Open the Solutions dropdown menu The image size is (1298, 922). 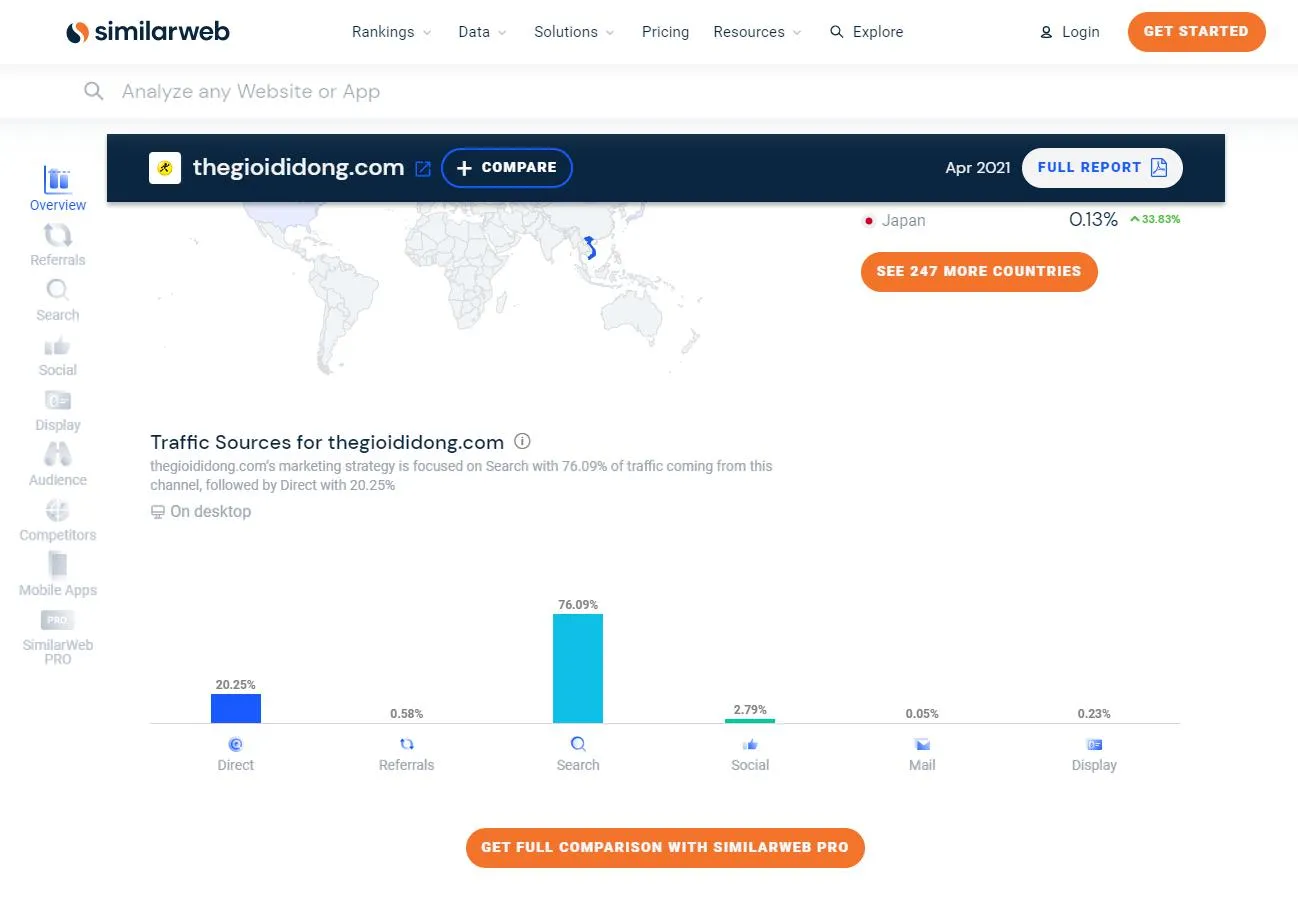point(574,32)
